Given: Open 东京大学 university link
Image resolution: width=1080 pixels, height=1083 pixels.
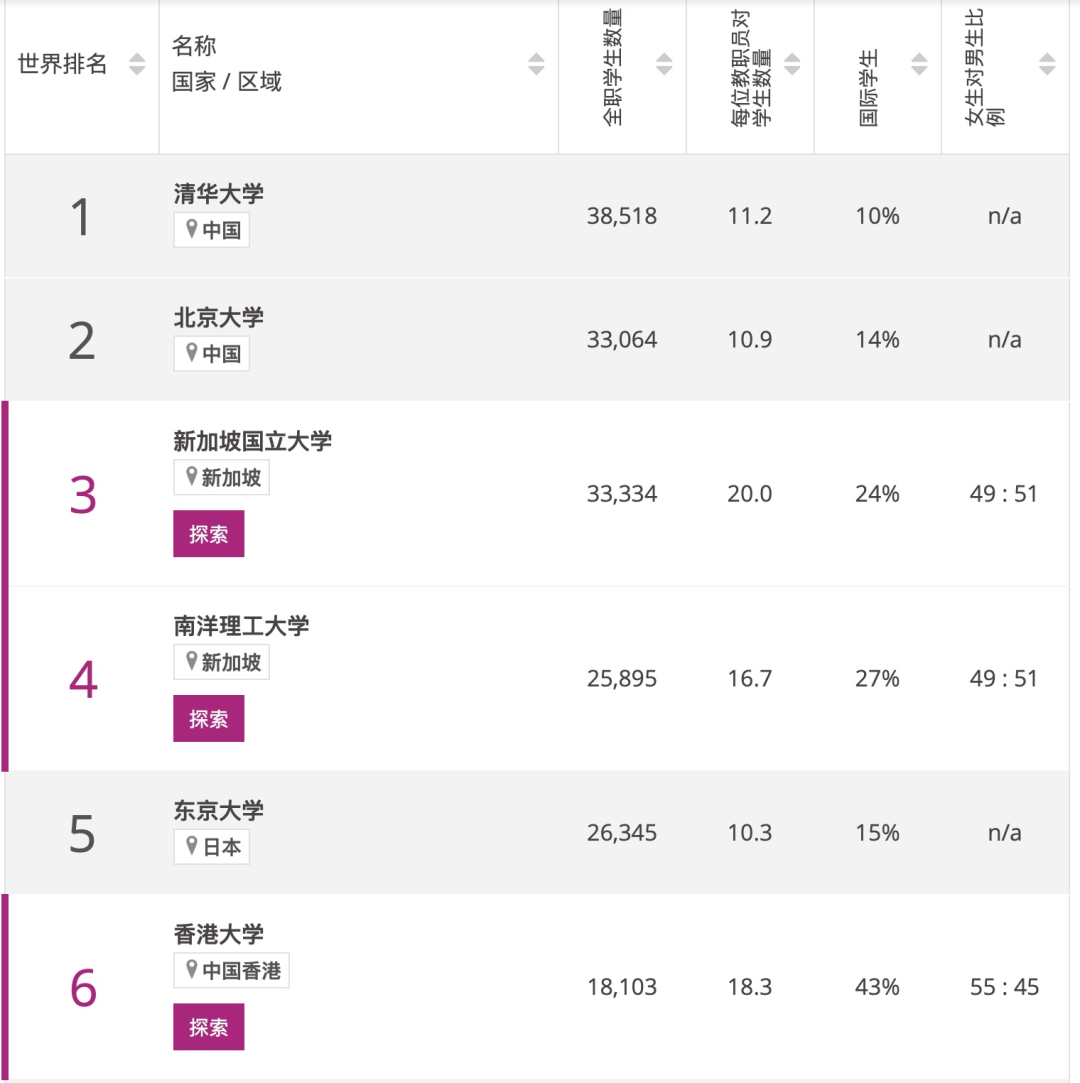Looking at the screenshot, I should [x=218, y=810].
